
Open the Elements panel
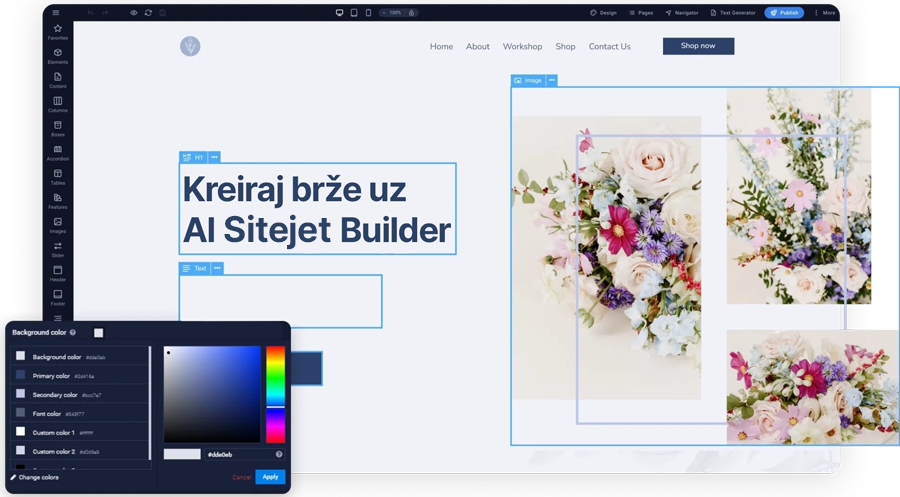pos(58,56)
